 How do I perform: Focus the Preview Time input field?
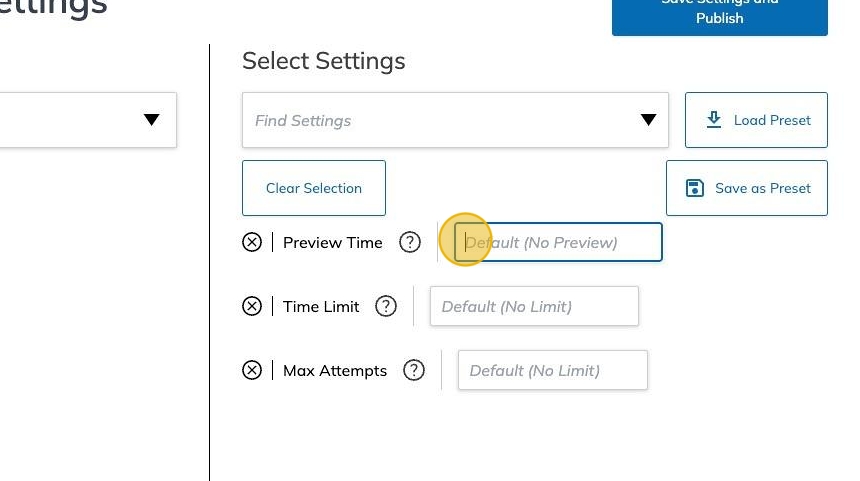click(558, 242)
